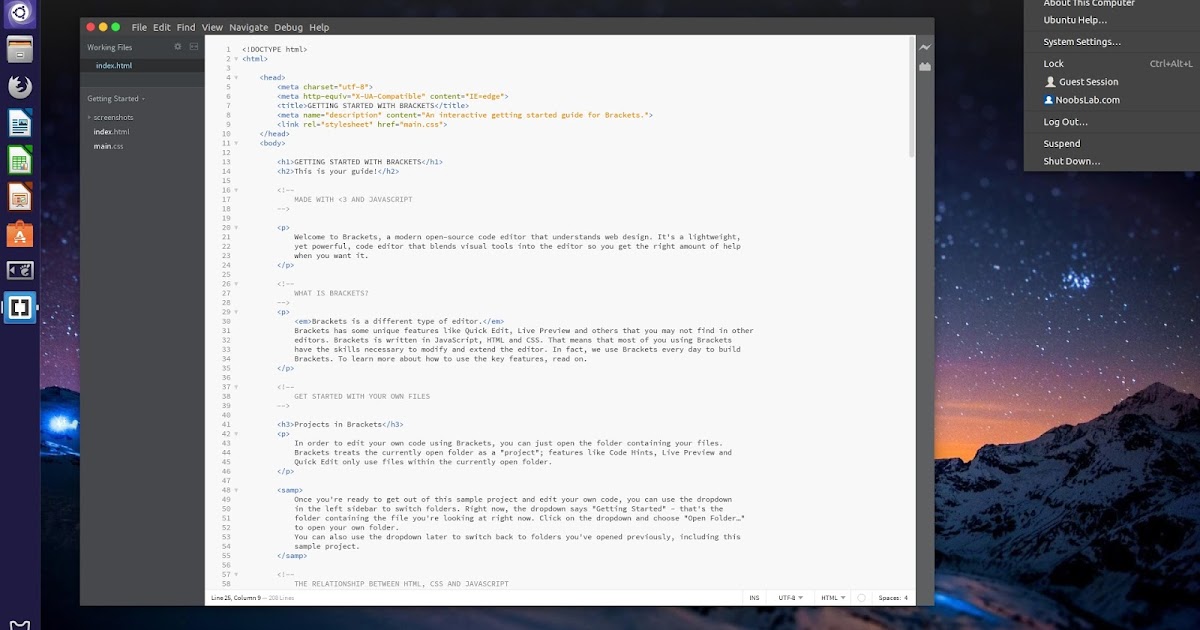This screenshot has width=1200, height=630.
Task: Open Ubuntu Dash launcher icon
Action: tap(20, 13)
